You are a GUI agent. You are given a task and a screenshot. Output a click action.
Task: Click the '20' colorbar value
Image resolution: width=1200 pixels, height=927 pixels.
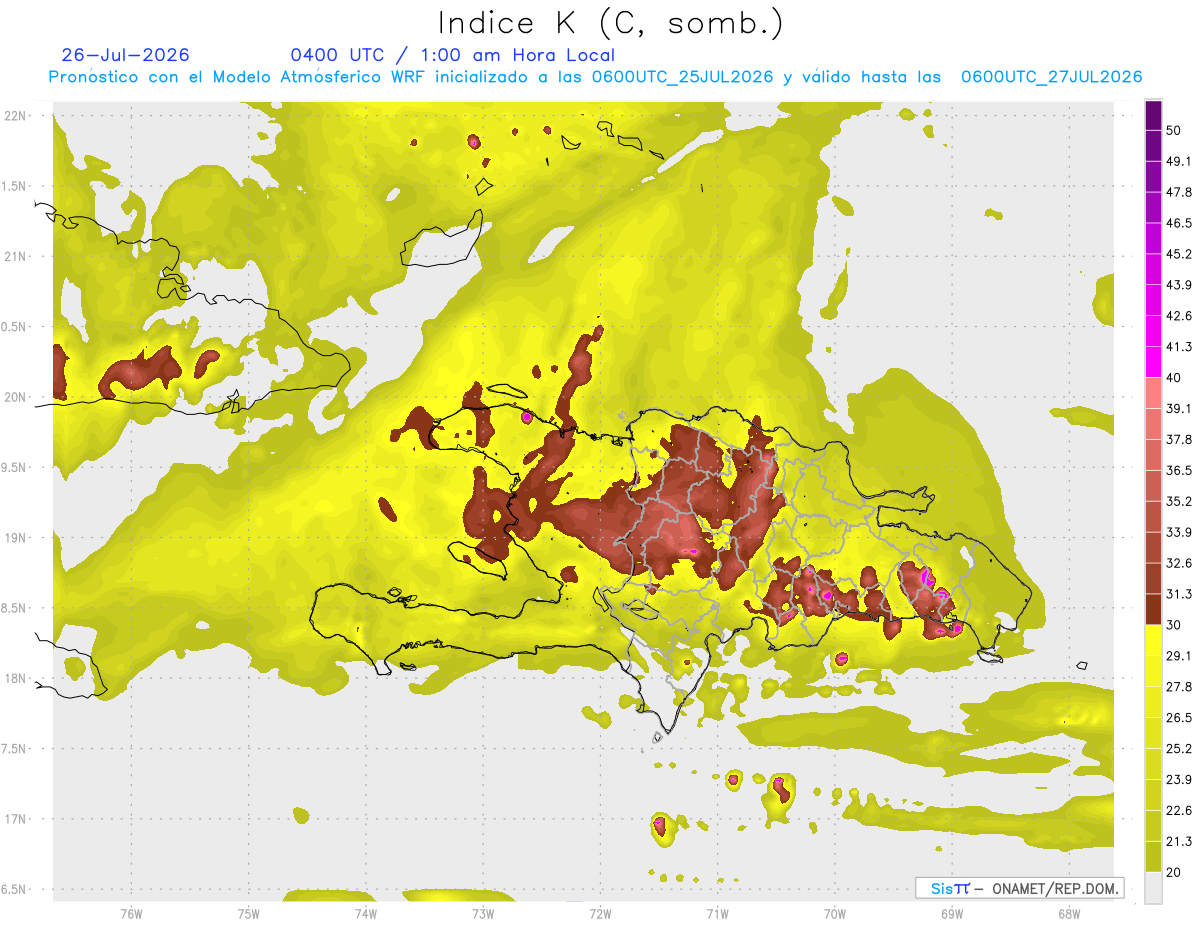coord(1176,873)
